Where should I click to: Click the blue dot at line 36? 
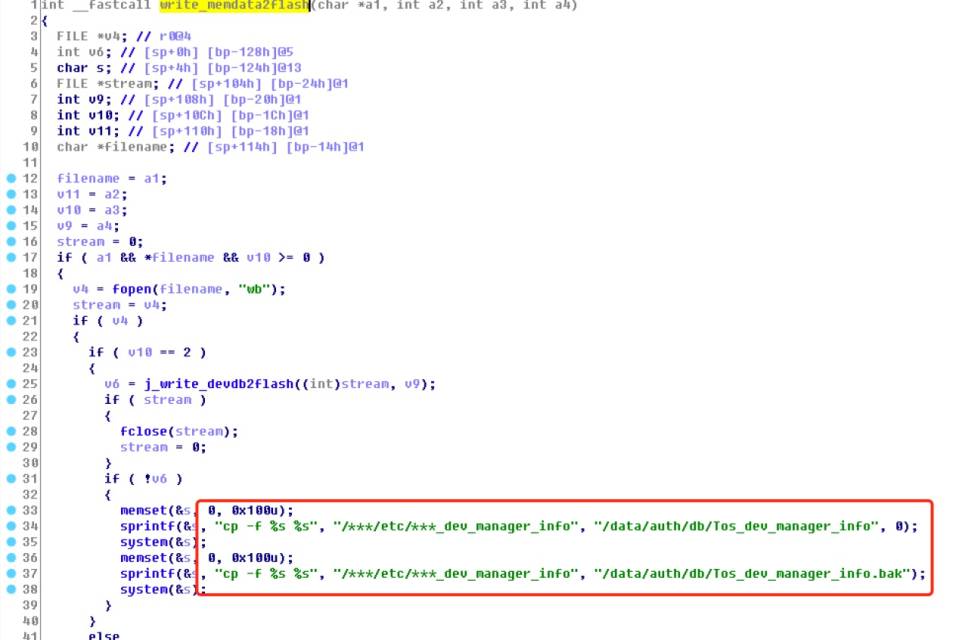pos(11,557)
